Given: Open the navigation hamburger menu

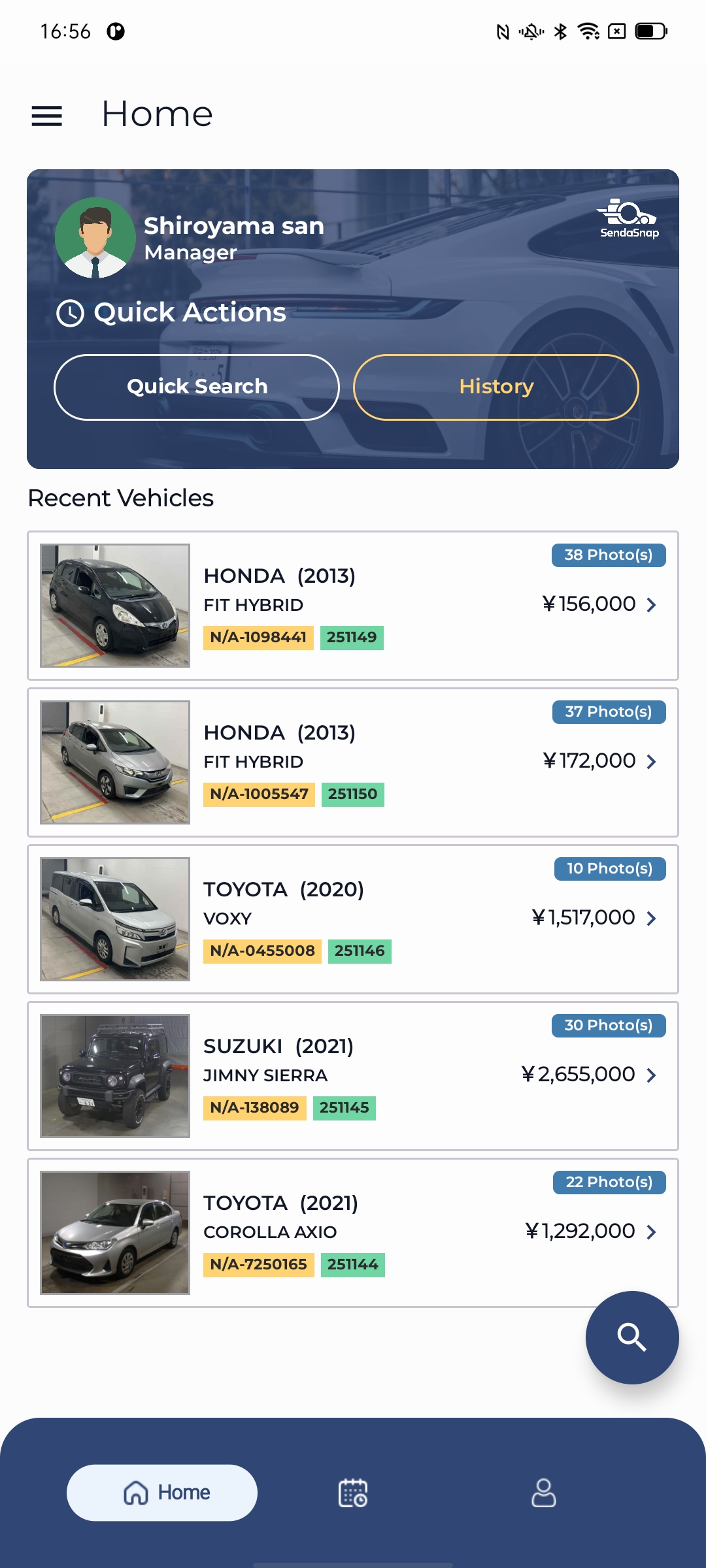Looking at the screenshot, I should [46, 115].
